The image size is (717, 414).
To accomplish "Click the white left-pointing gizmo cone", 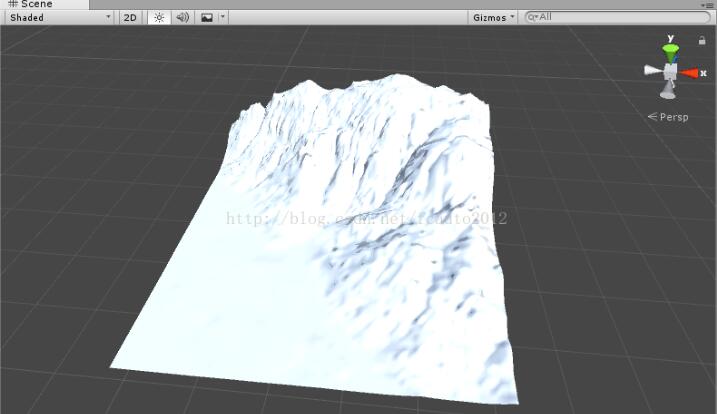I will [651, 70].
